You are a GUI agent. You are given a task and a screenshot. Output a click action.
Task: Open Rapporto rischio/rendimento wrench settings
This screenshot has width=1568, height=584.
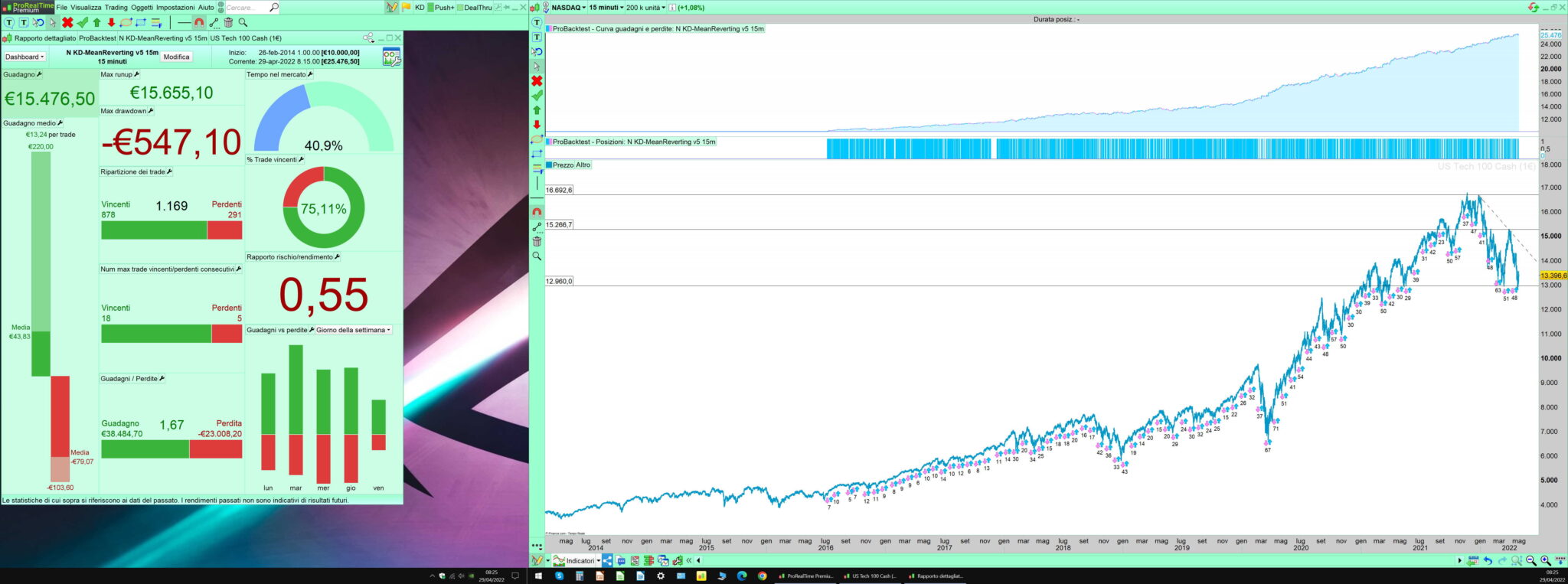[337, 257]
